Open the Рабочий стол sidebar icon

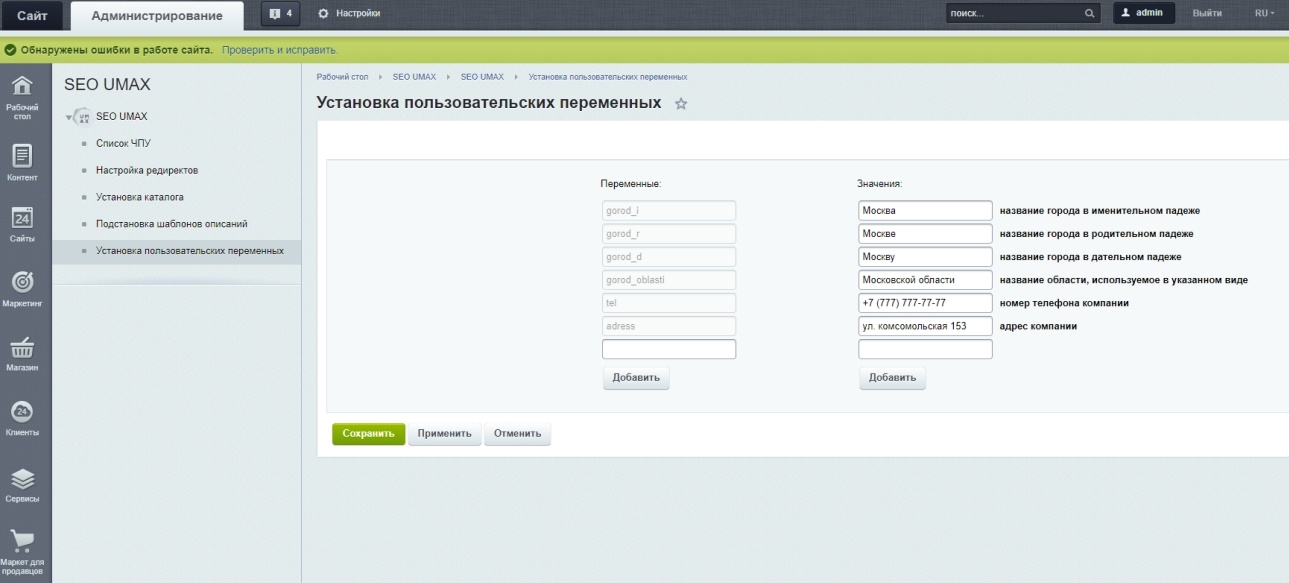click(x=25, y=90)
